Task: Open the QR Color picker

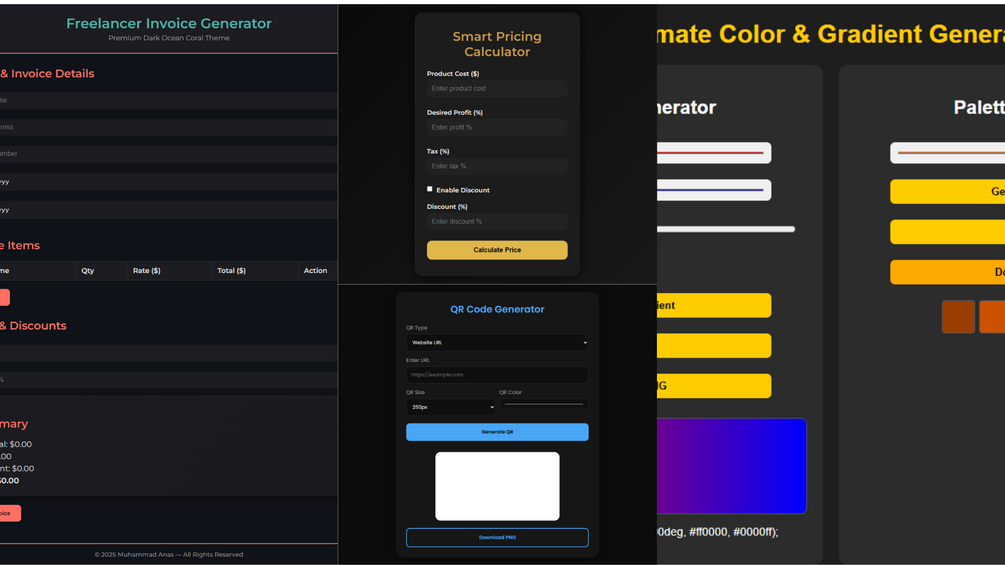Action: click(x=544, y=404)
